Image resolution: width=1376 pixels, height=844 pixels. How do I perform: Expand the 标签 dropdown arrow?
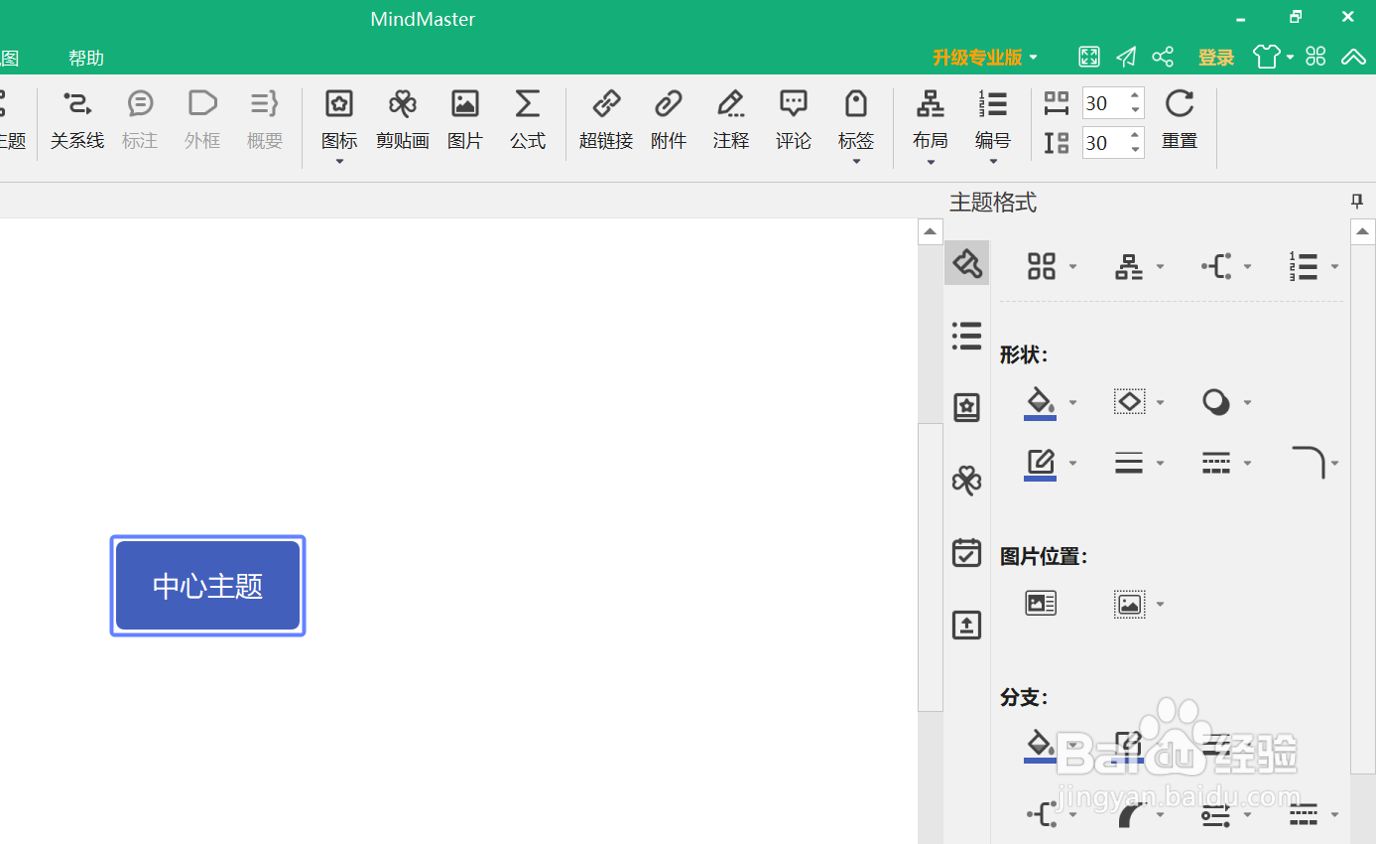point(856,162)
